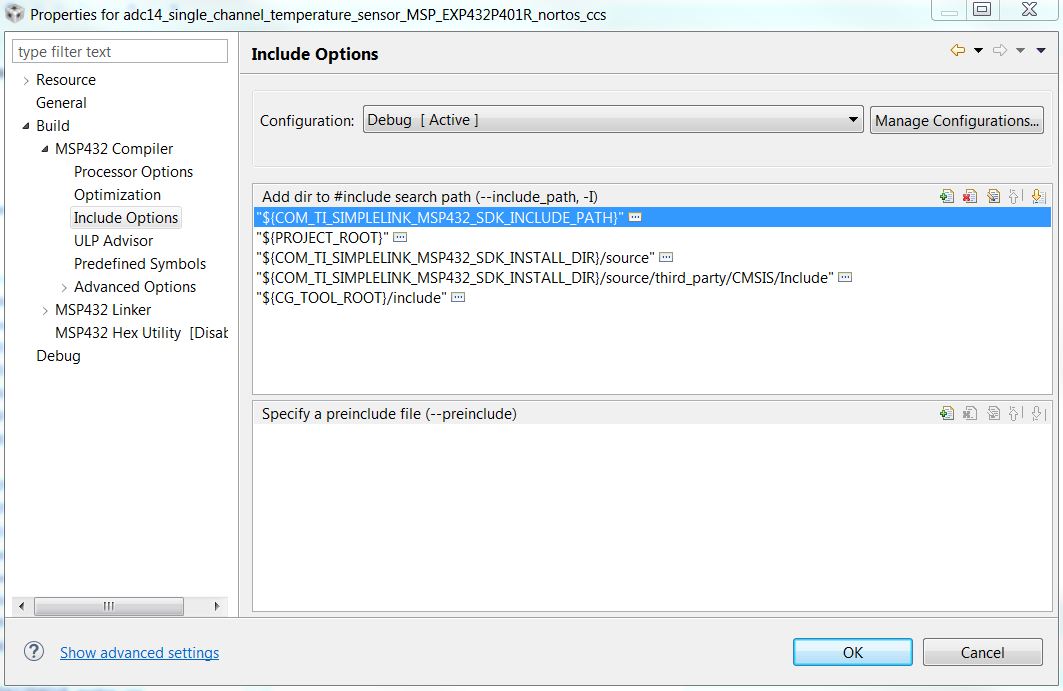Select Optimization page
Image resolution: width=1063 pixels, height=691 pixels.
pos(117,195)
